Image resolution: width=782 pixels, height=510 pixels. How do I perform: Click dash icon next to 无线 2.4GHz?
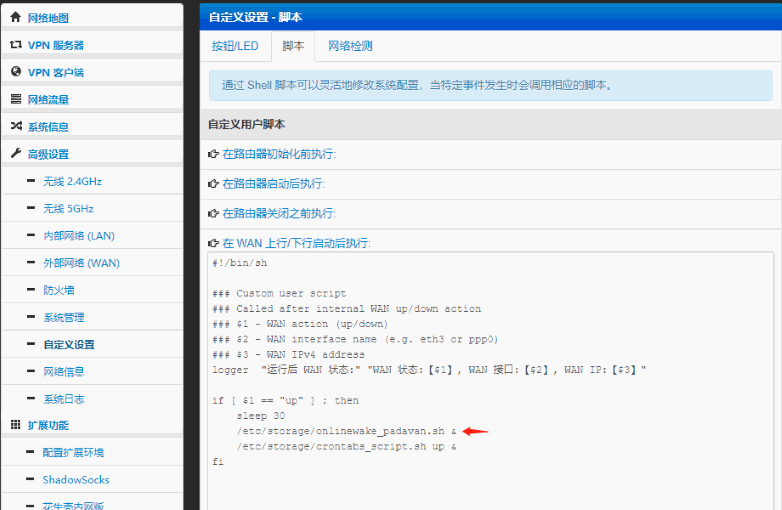tap(31, 180)
